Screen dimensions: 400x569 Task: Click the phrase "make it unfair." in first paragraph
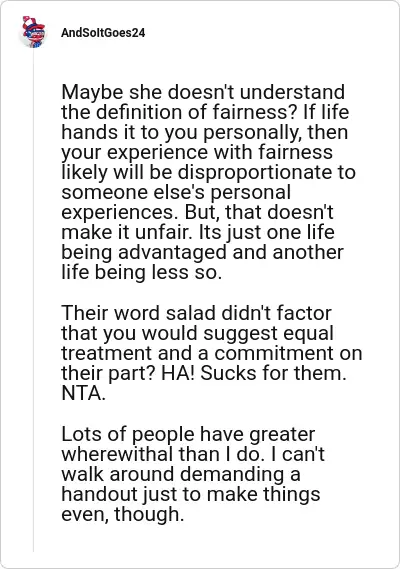tap(127, 232)
